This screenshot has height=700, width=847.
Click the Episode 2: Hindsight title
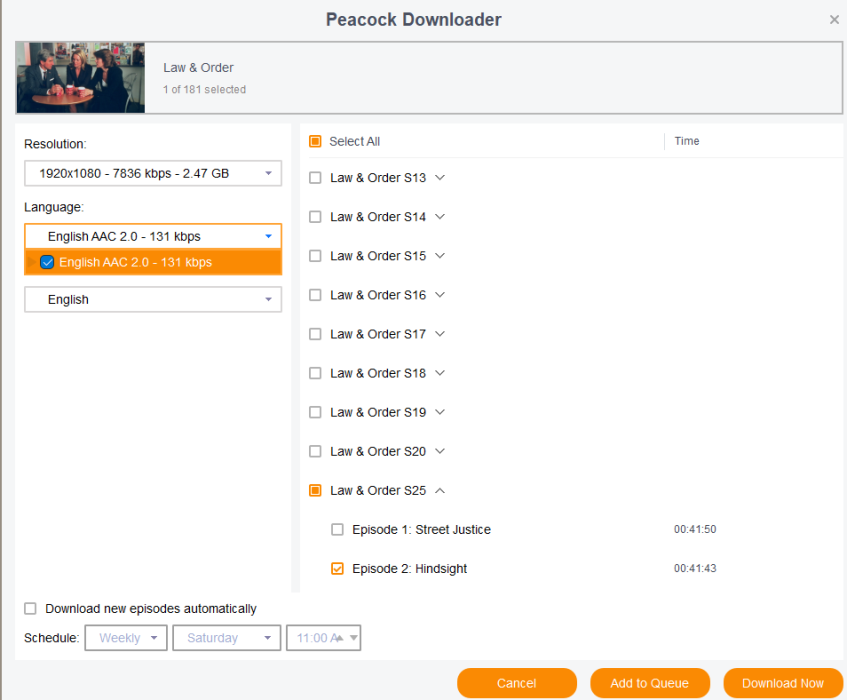(x=409, y=569)
